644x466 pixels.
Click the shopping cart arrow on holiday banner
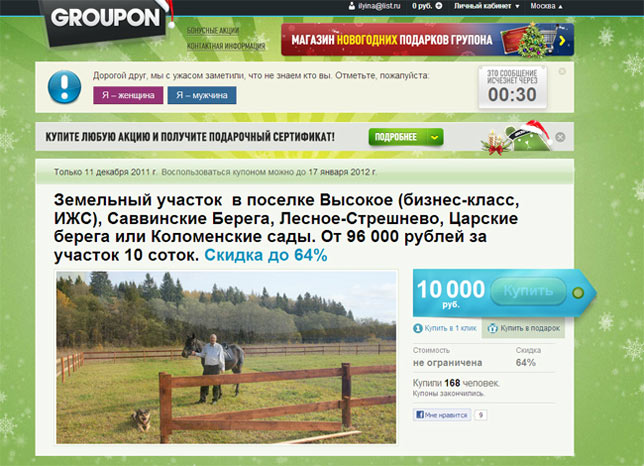(x=563, y=40)
